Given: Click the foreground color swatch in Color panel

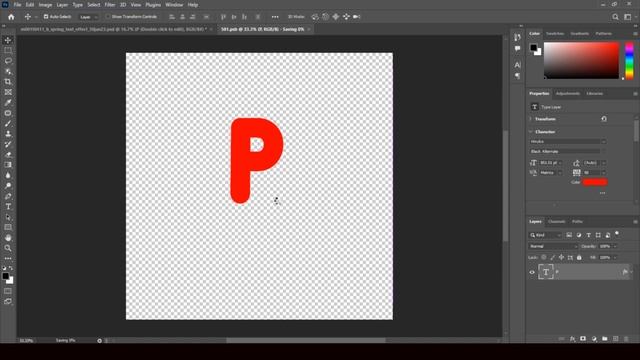Looking at the screenshot, I should click(x=533, y=48).
